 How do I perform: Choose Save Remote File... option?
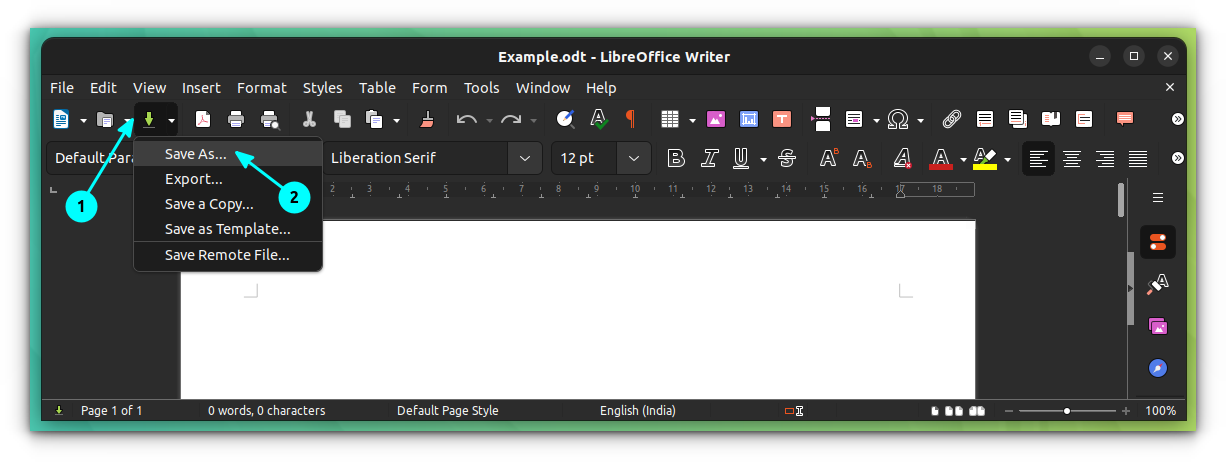click(228, 255)
